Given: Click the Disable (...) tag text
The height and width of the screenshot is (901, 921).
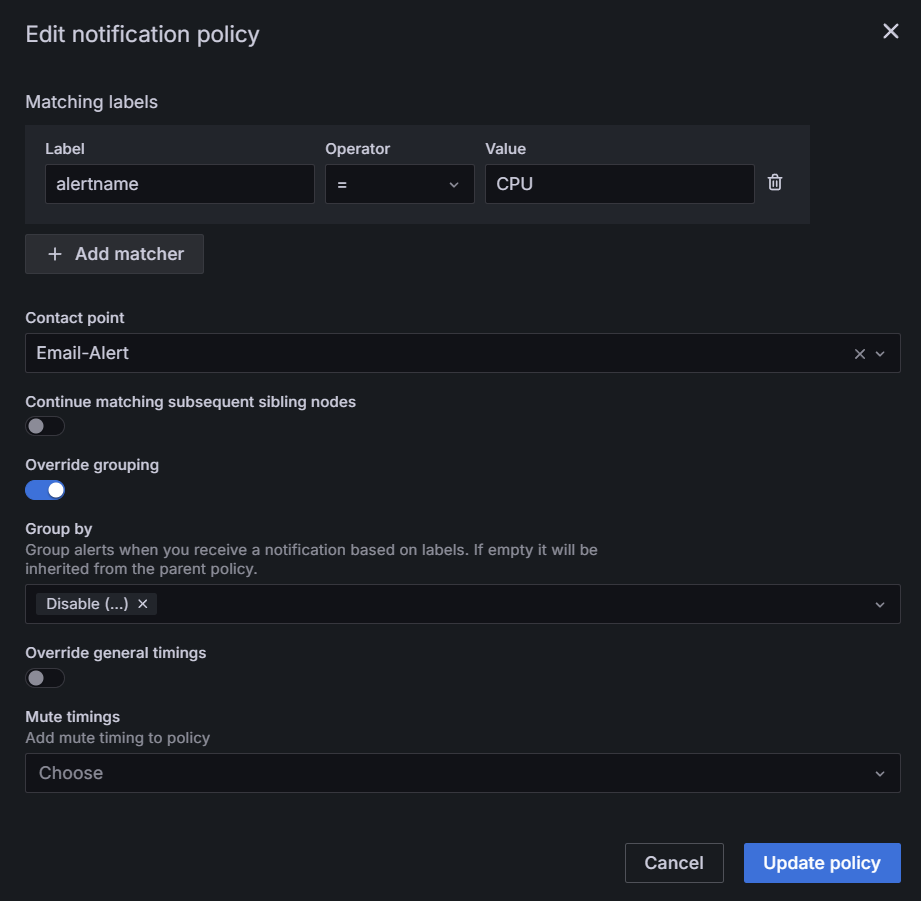Looking at the screenshot, I should [87, 604].
